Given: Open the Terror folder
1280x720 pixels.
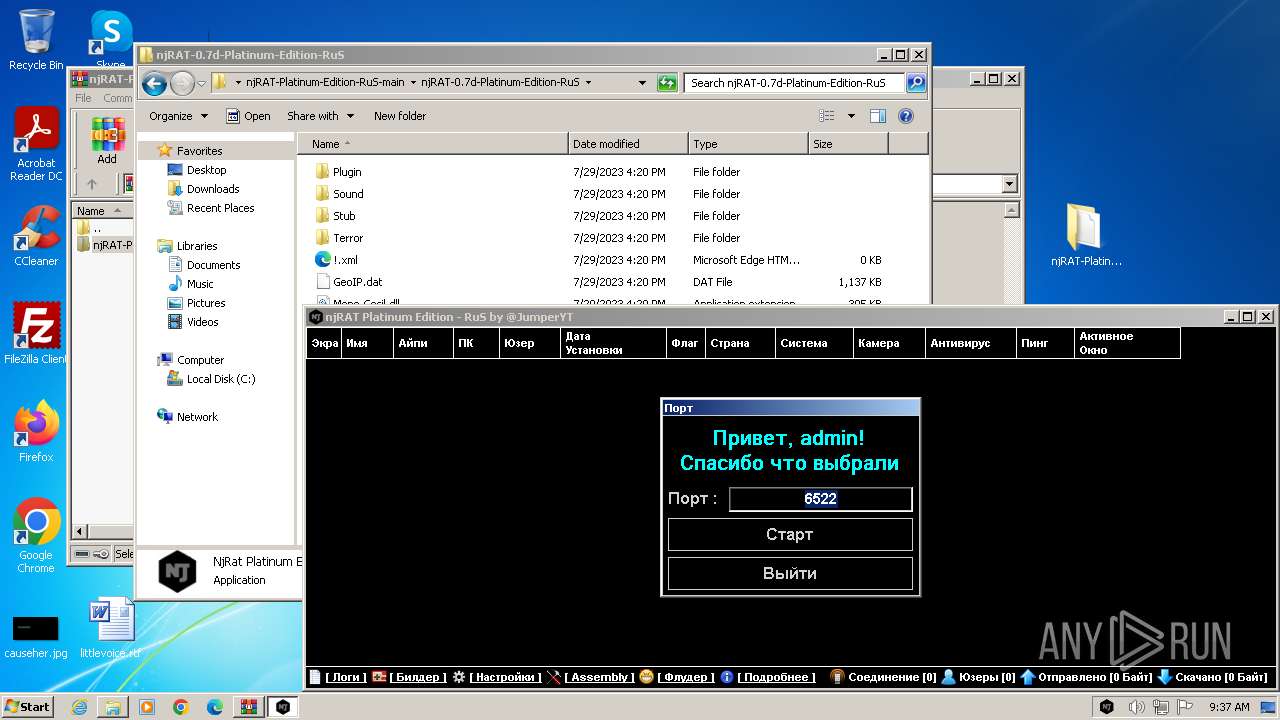Looking at the screenshot, I should [348, 238].
